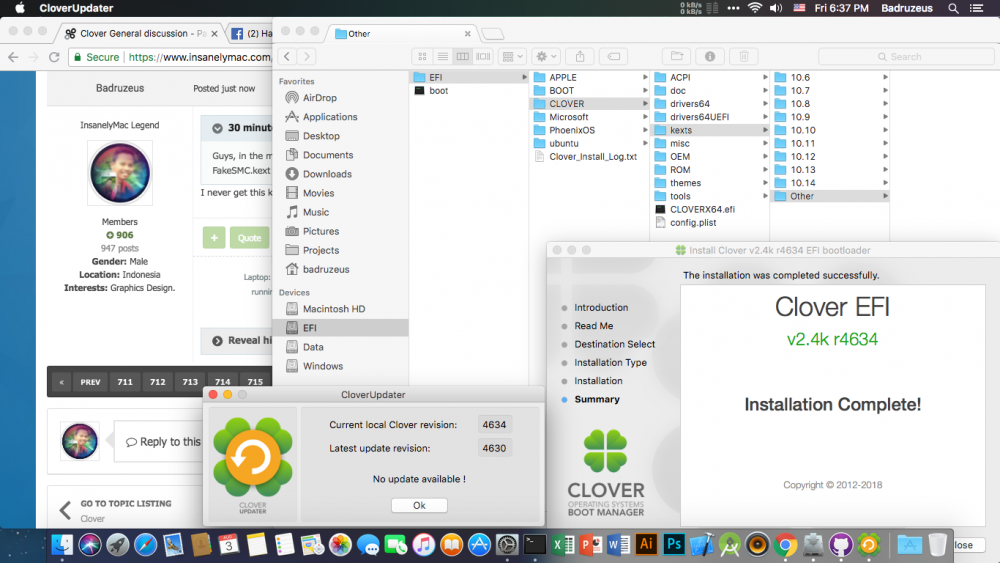Switch Finder to cover flow view
The height and width of the screenshot is (563, 1000).
coord(483,57)
